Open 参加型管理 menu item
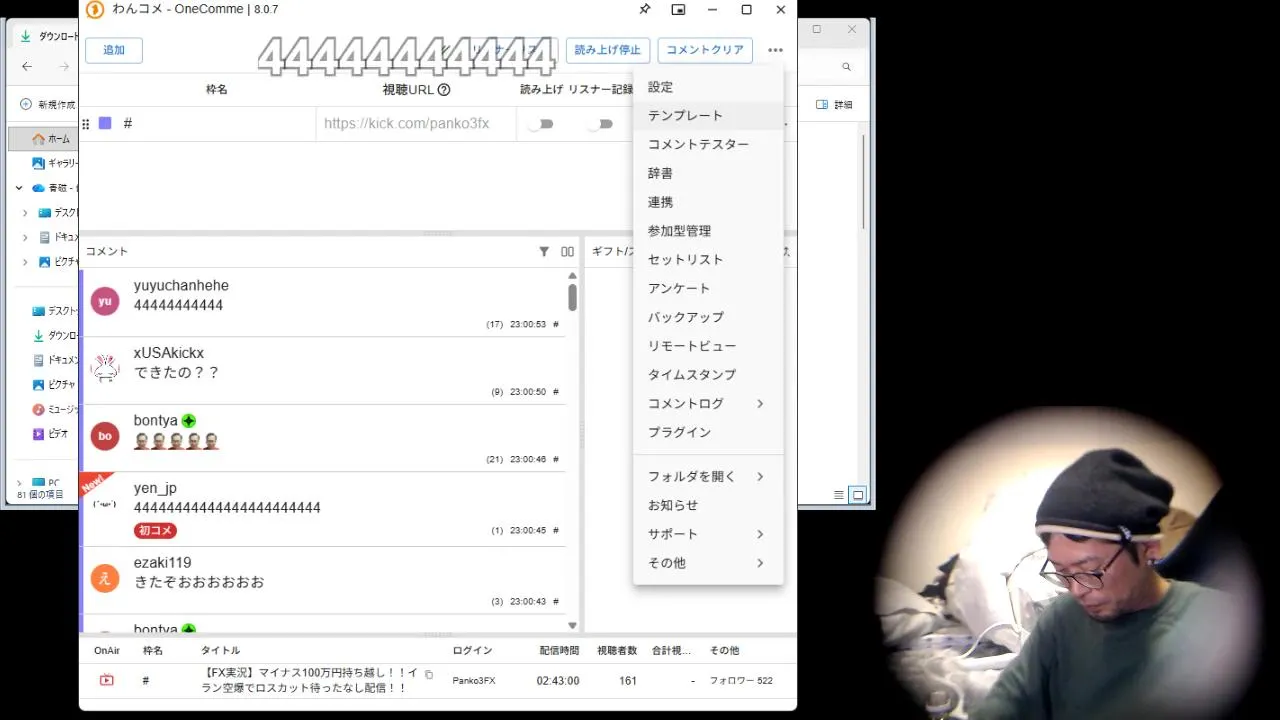 [x=708, y=231]
